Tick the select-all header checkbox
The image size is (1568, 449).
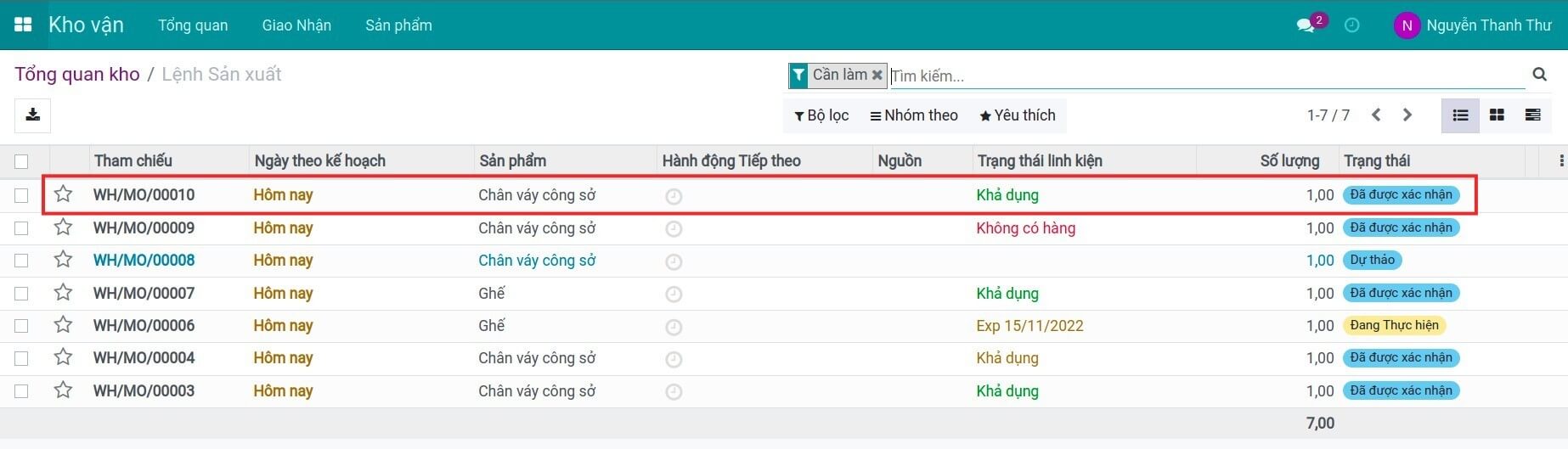(x=21, y=161)
